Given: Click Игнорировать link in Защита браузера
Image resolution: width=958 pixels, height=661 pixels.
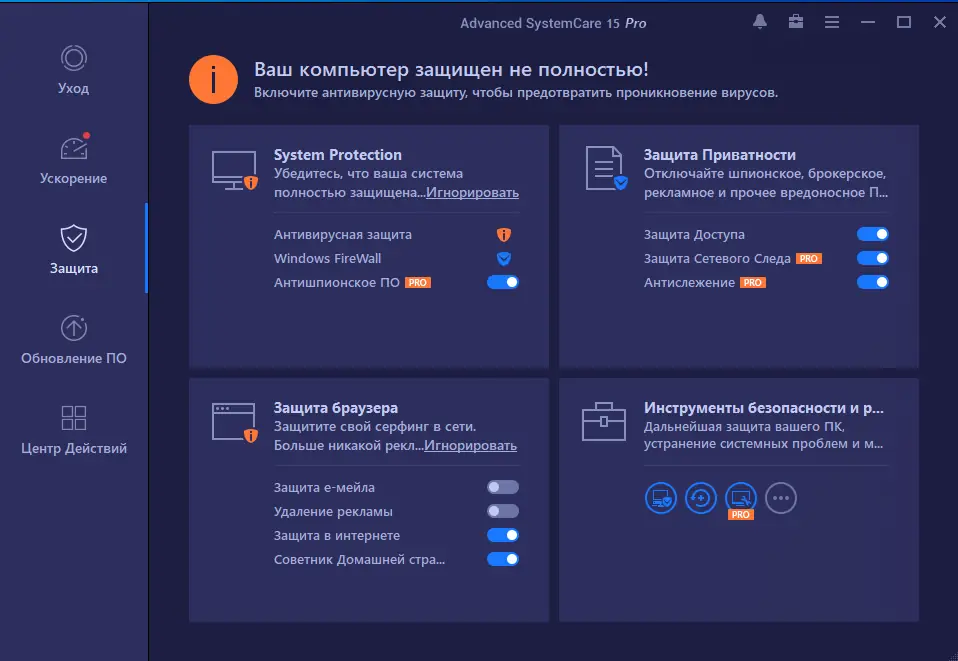Looking at the screenshot, I should click(x=470, y=445).
